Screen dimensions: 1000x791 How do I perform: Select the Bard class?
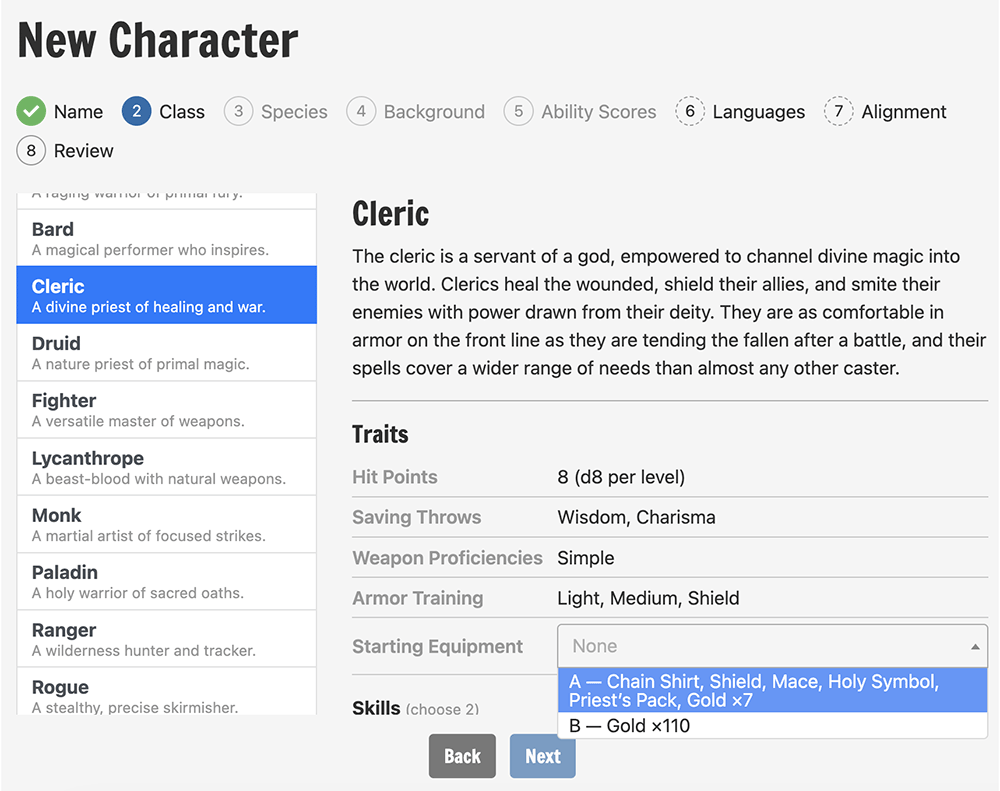coord(166,238)
